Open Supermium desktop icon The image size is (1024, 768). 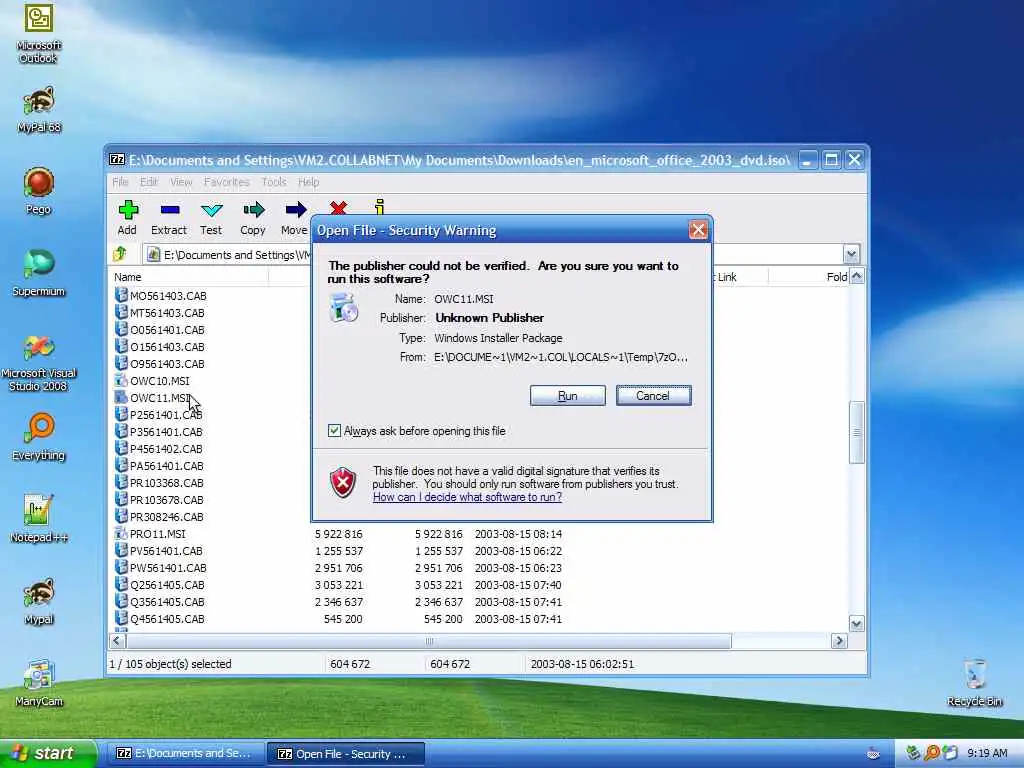(x=39, y=274)
